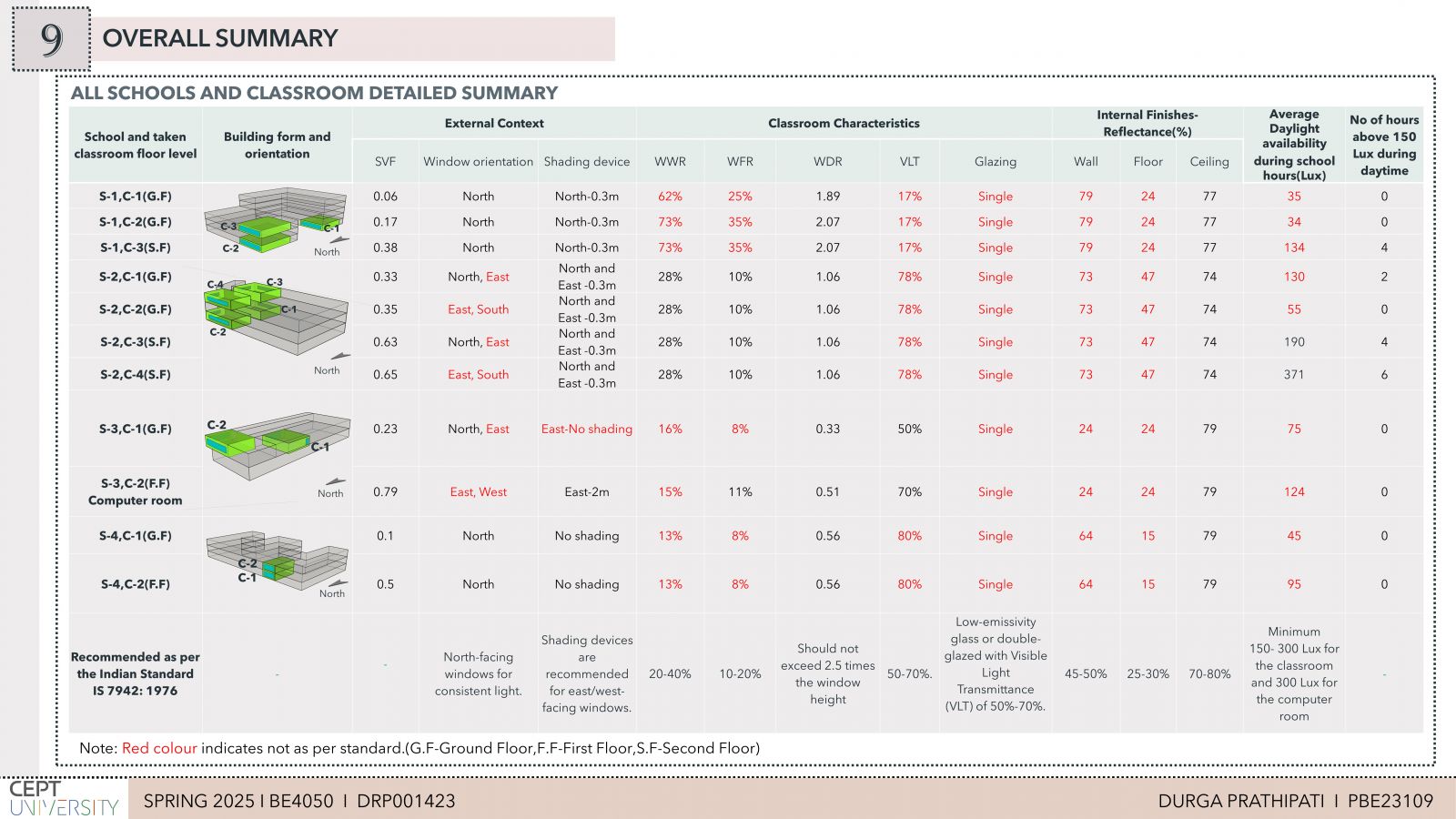
Task: Click the CEPT University logo
Action: [x=64, y=798]
